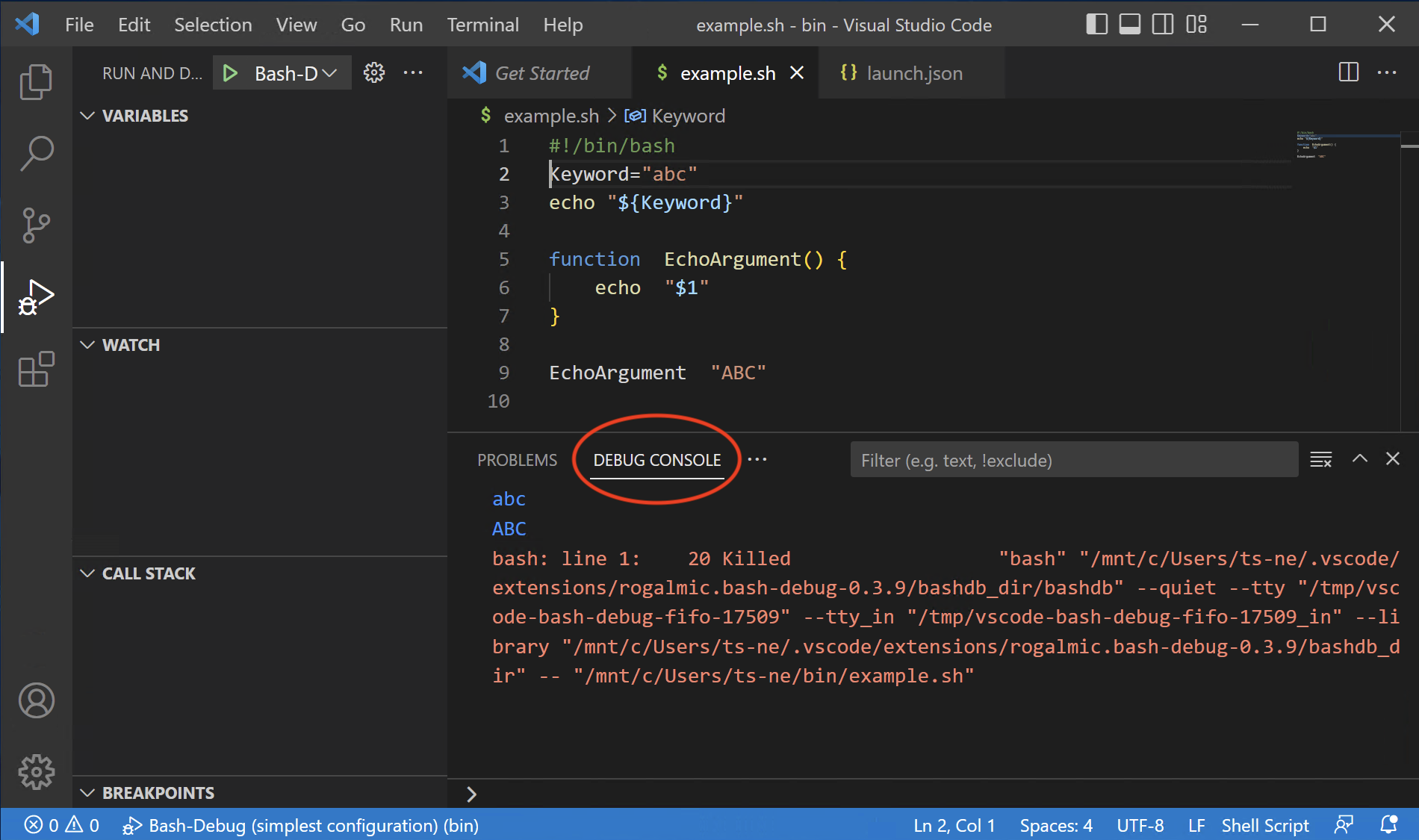Toggle the Secondary Side Bar visibility
Viewport: 1419px width, 840px height.
tap(1162, 24)
